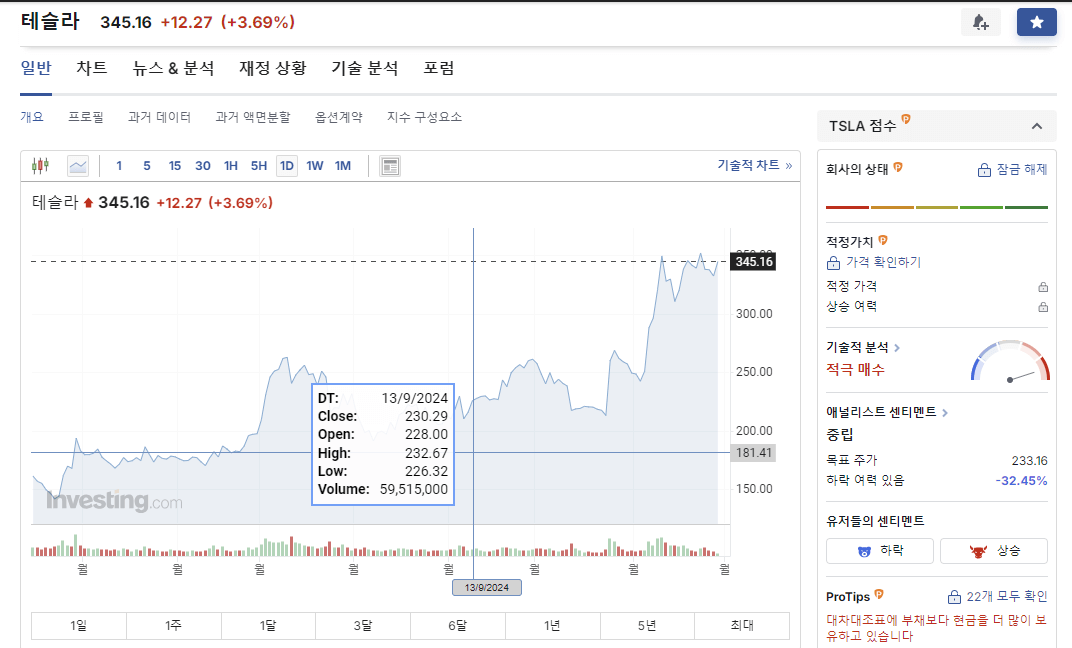
Task: Click the bull icon on 상승 button
Action: click(x=981, y=550)
